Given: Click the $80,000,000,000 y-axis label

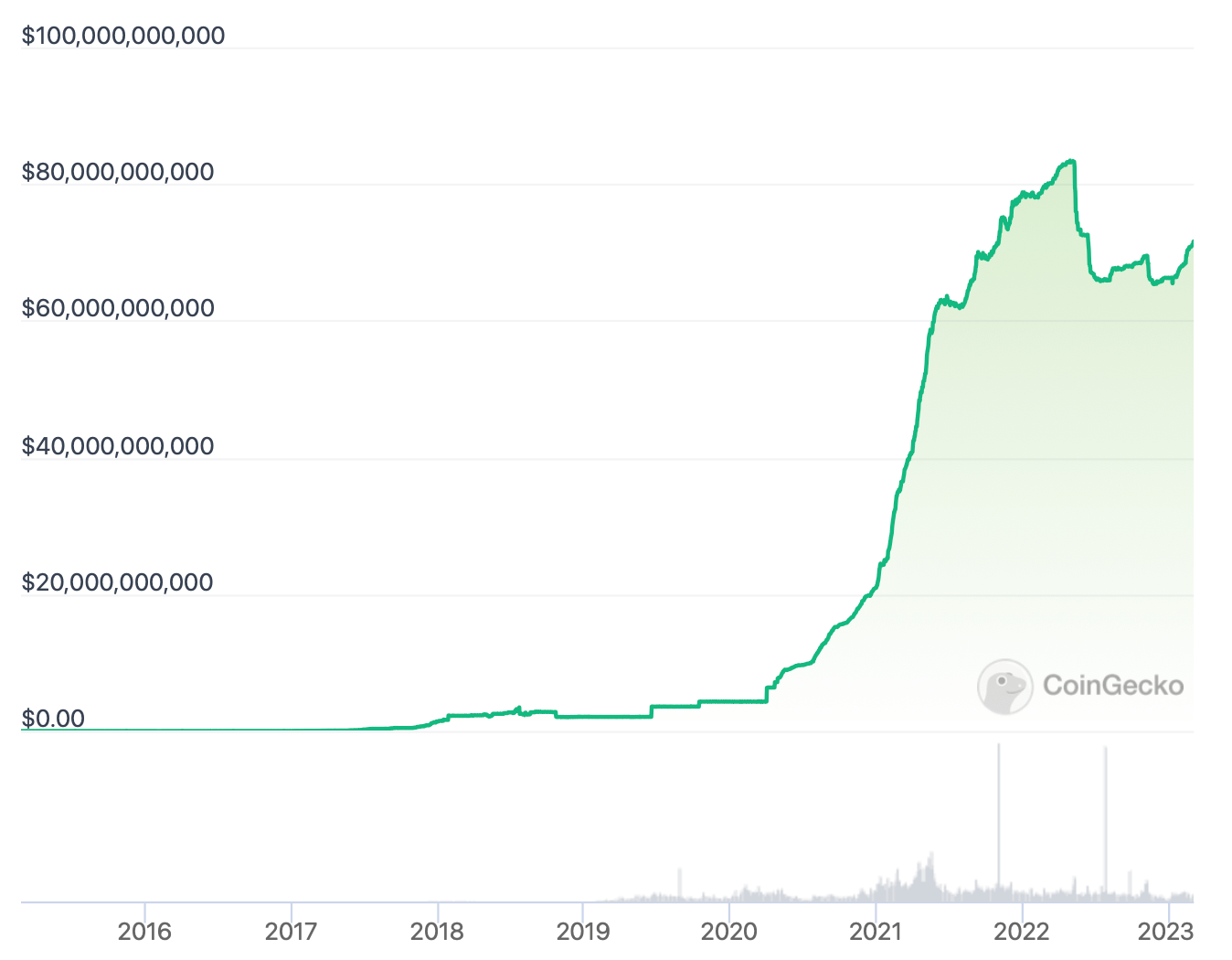Looking at the screenshot, I should tap(118, 172).
